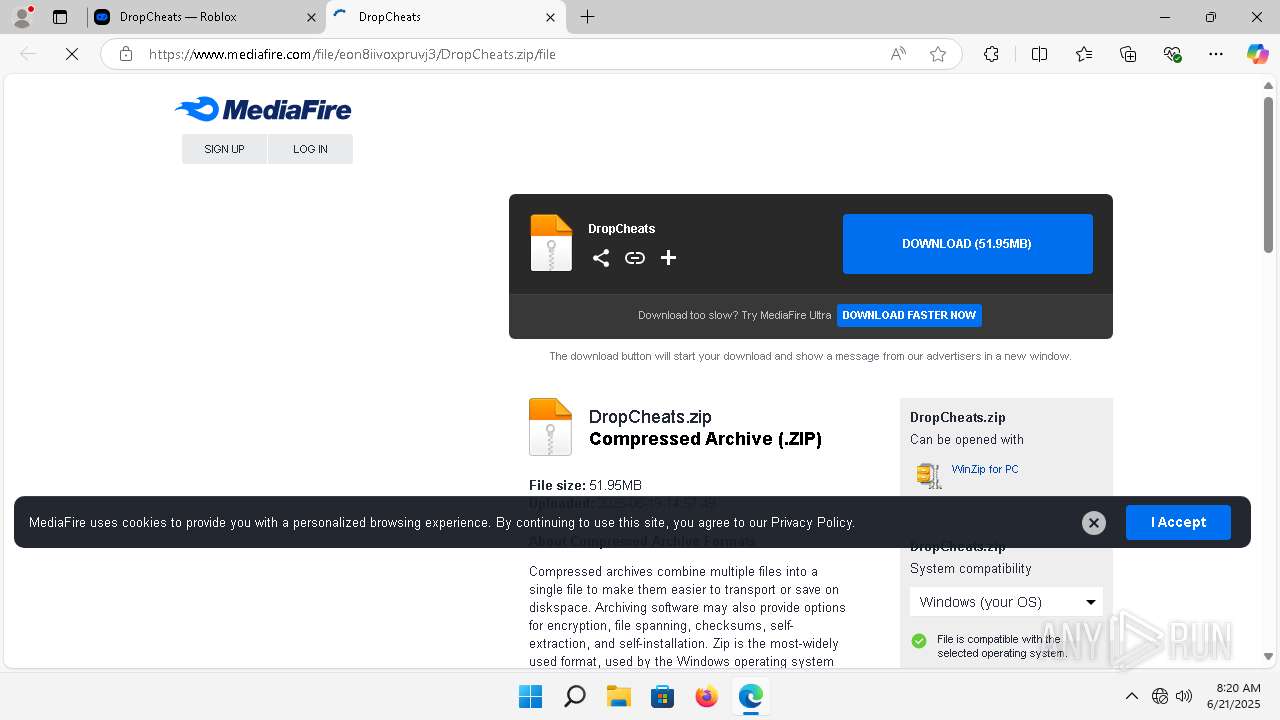Viewport: 1280px width, 720px height.
Task: Open Firefox from taskbar
Action: click(x=706, y=696)
